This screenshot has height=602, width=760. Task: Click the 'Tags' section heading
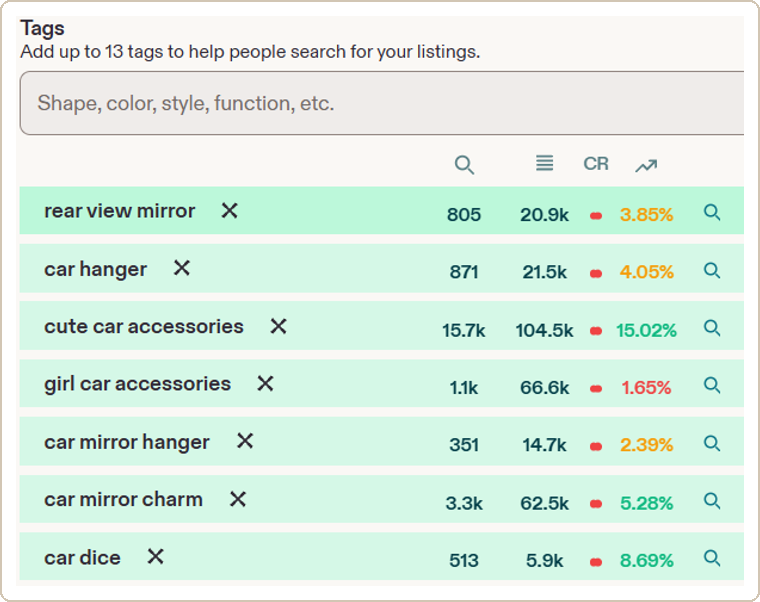[42, 29]
